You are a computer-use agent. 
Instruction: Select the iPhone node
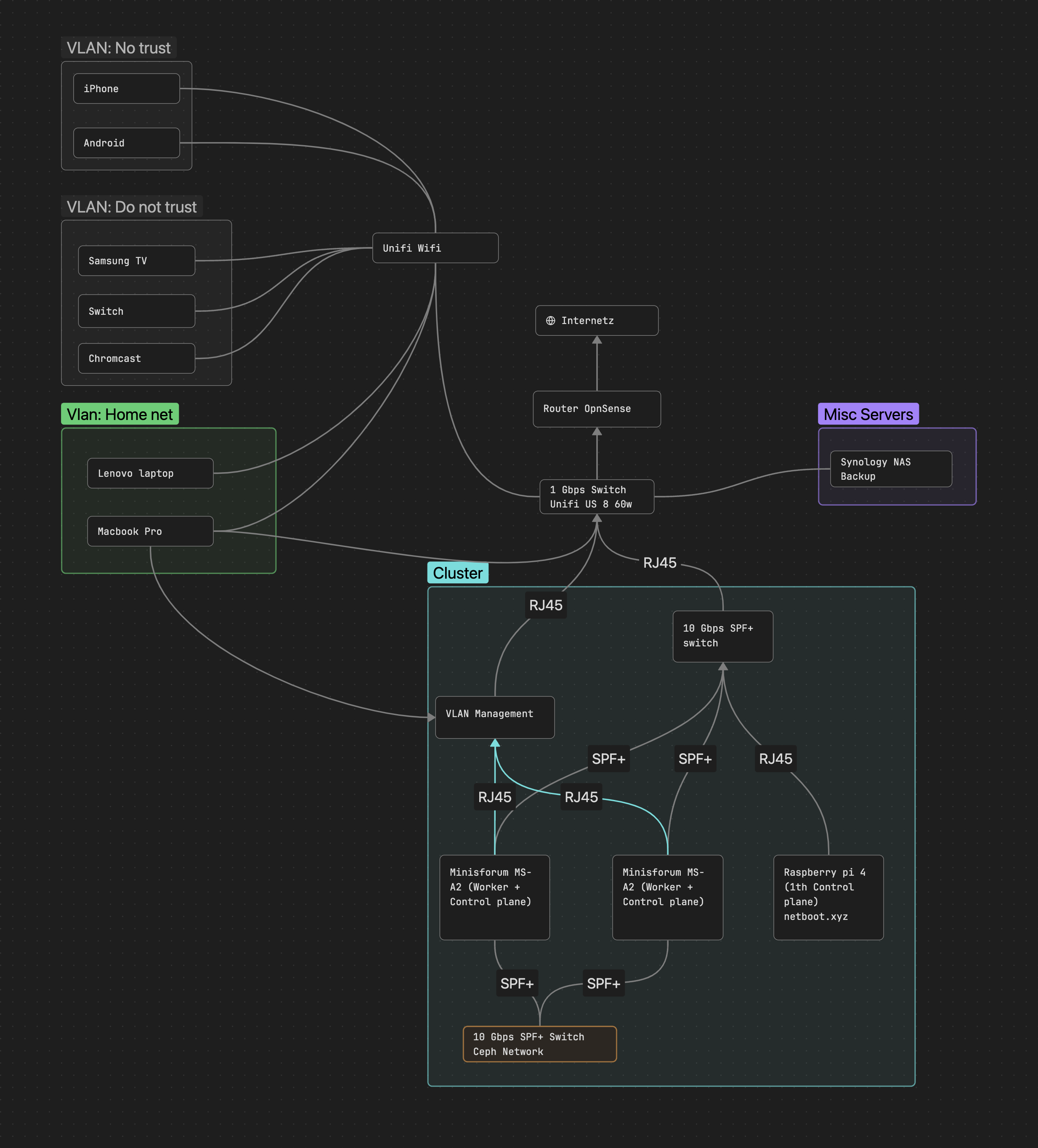[126, 89]
